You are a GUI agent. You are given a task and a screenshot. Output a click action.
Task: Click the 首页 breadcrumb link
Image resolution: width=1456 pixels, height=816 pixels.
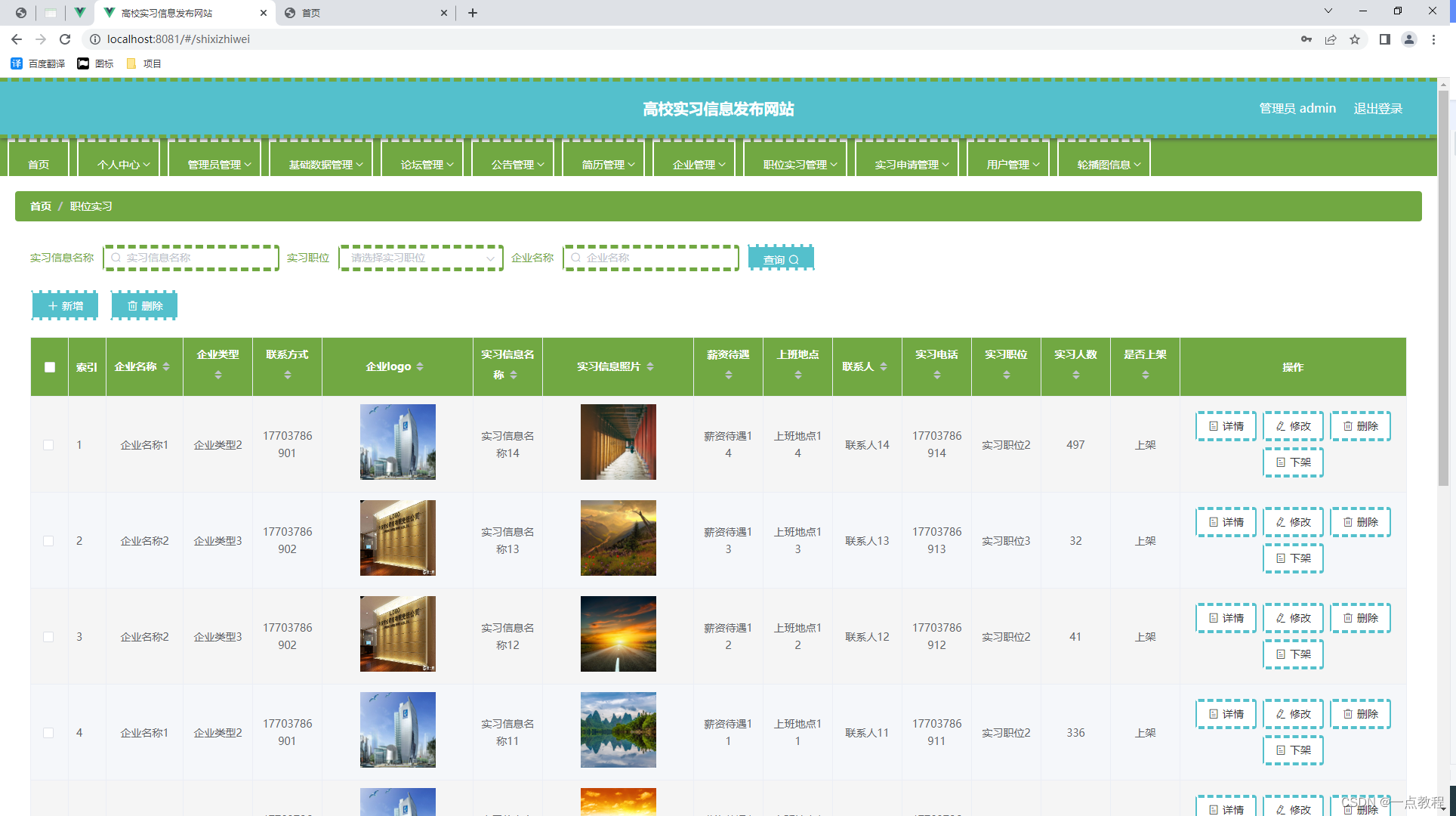click(39, 206)
